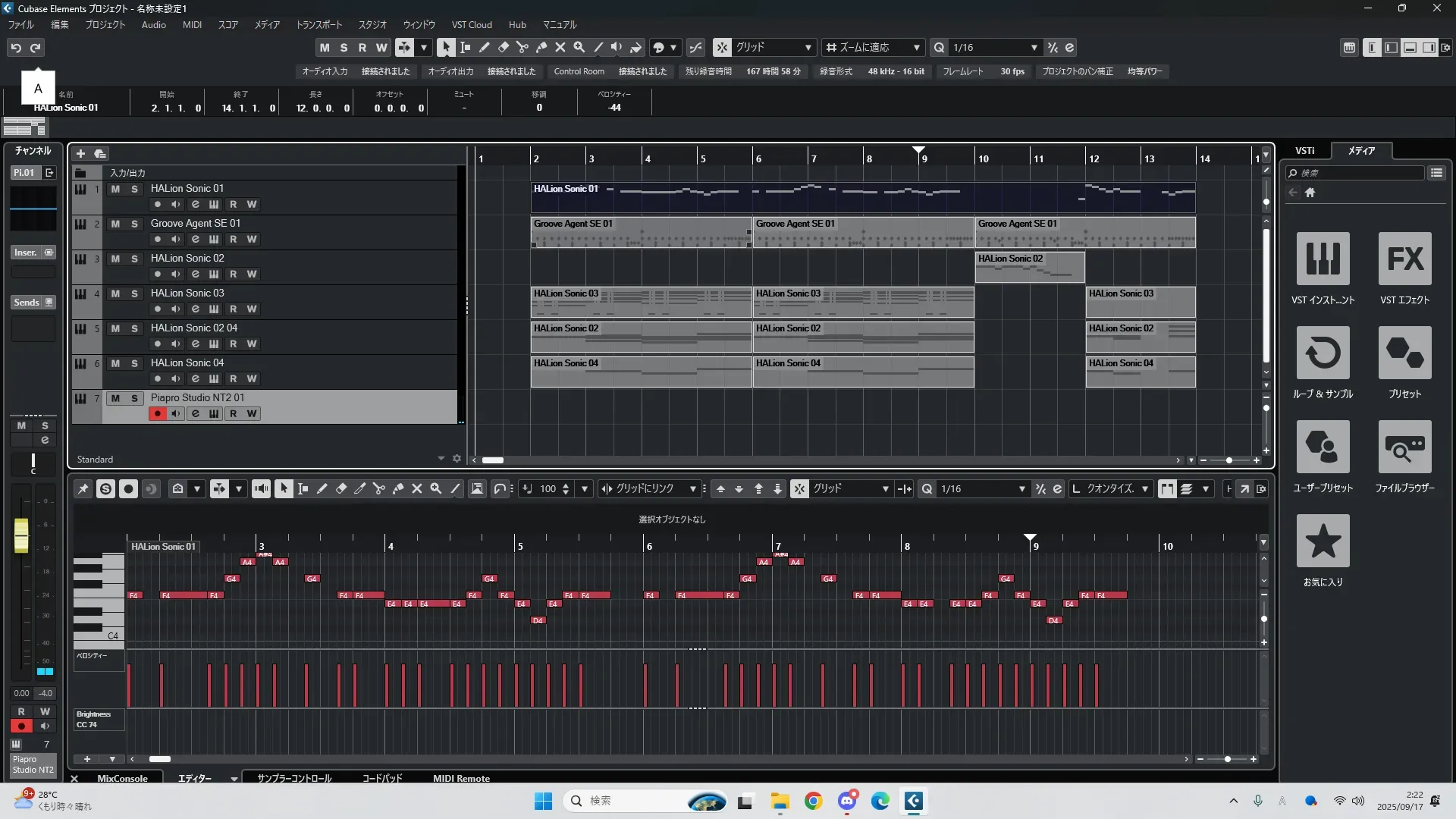Open the Grid snap type dropdown in toolbar

808,47
